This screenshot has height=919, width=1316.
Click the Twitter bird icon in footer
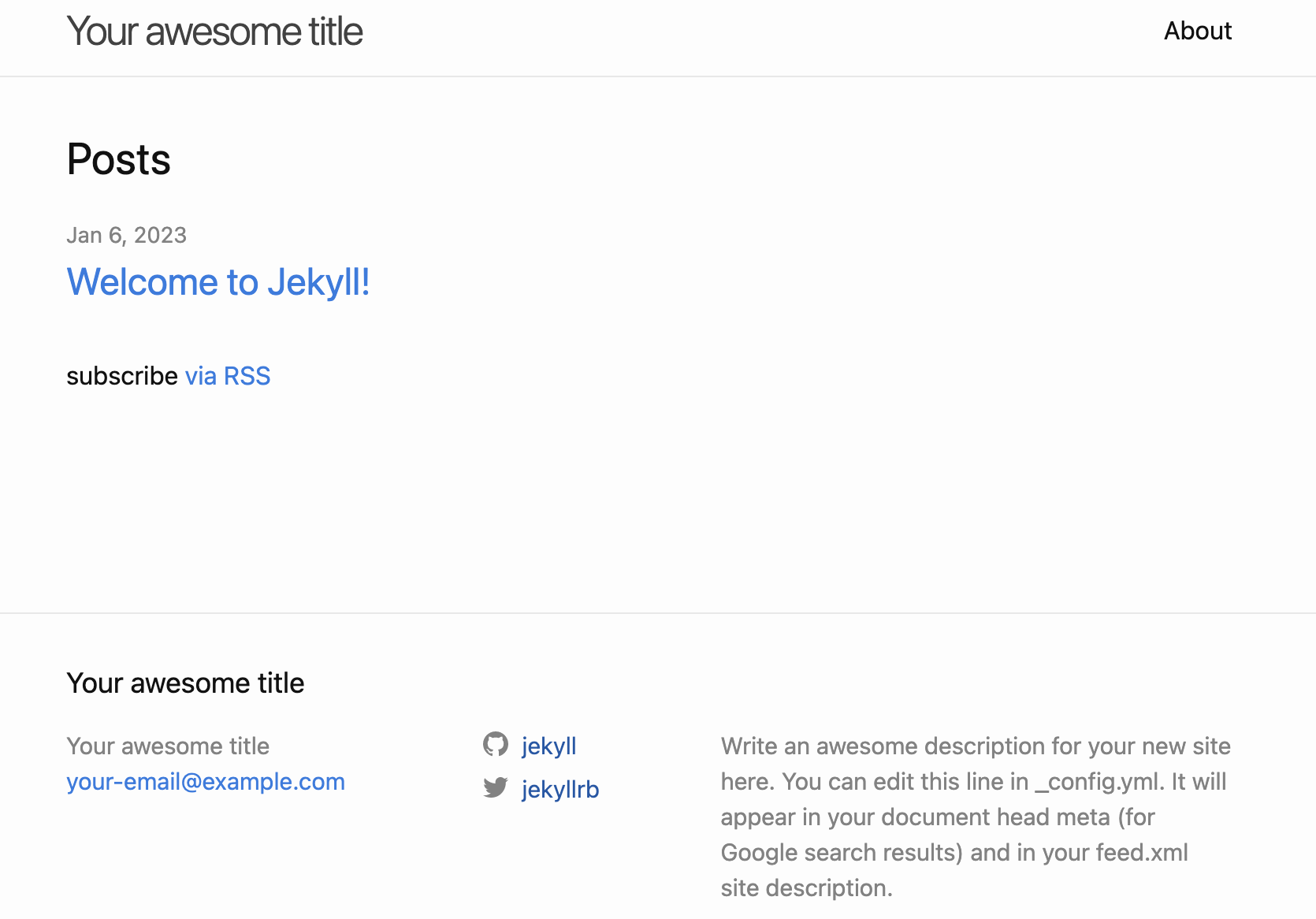tap(496, 787)
